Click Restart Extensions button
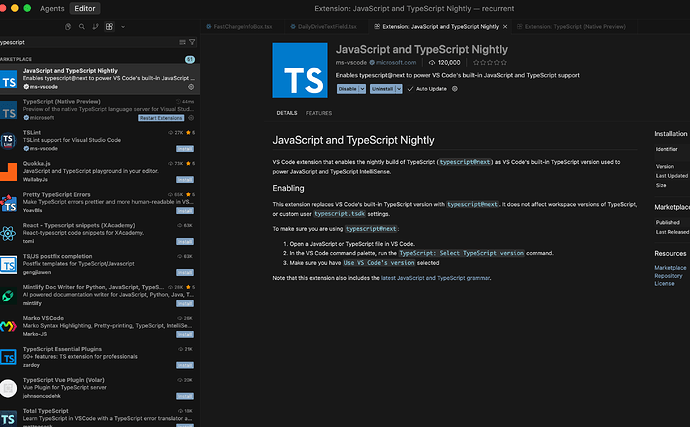The width and height of the screenshot is (690, 427). coord(161,118)
